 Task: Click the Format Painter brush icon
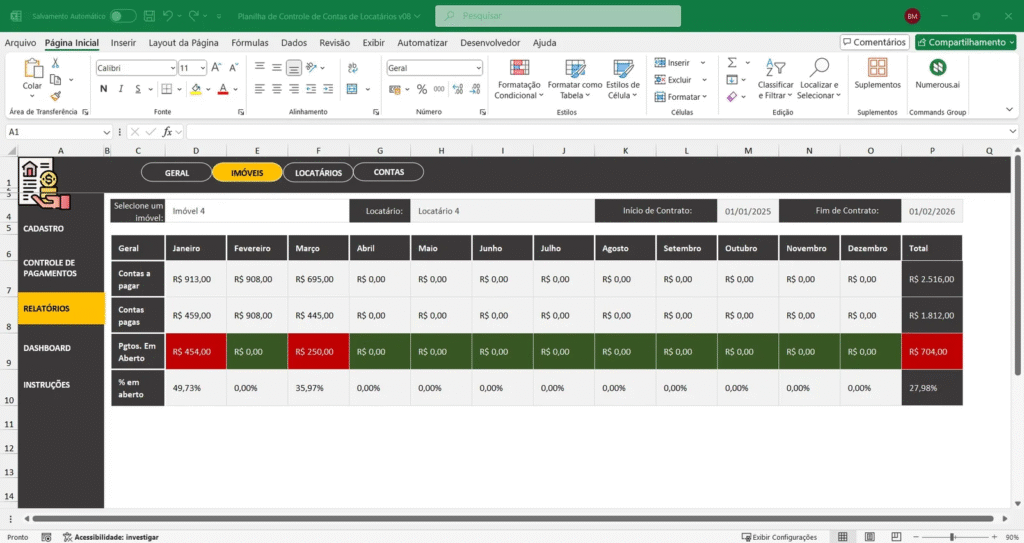pos(56,97)
